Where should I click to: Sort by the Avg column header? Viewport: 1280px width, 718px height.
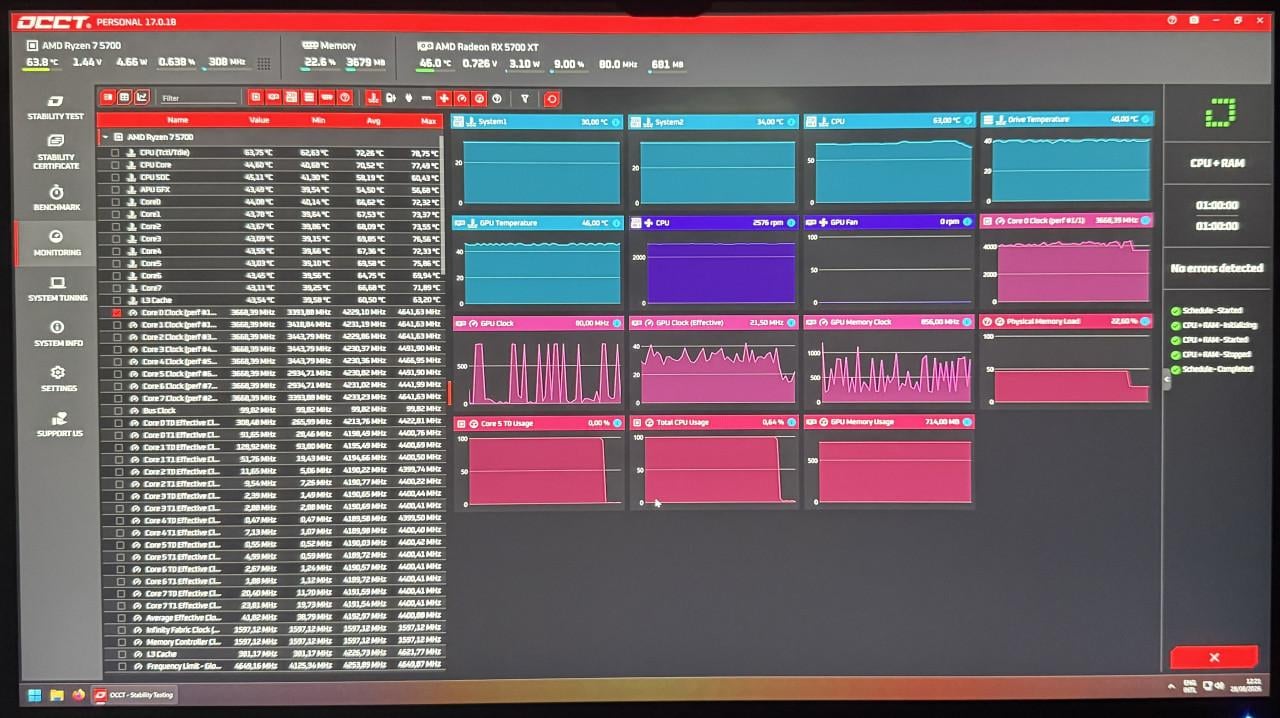coord(374,120)
